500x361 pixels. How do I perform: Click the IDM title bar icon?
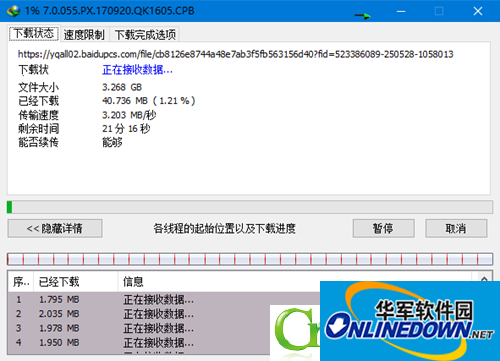coord(14,11)
